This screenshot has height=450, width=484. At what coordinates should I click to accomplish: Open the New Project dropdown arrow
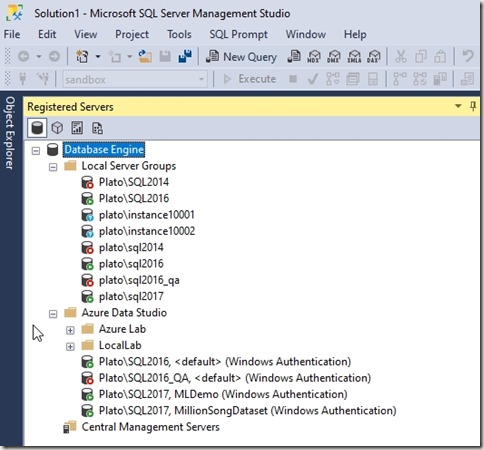tap(98, 57)
